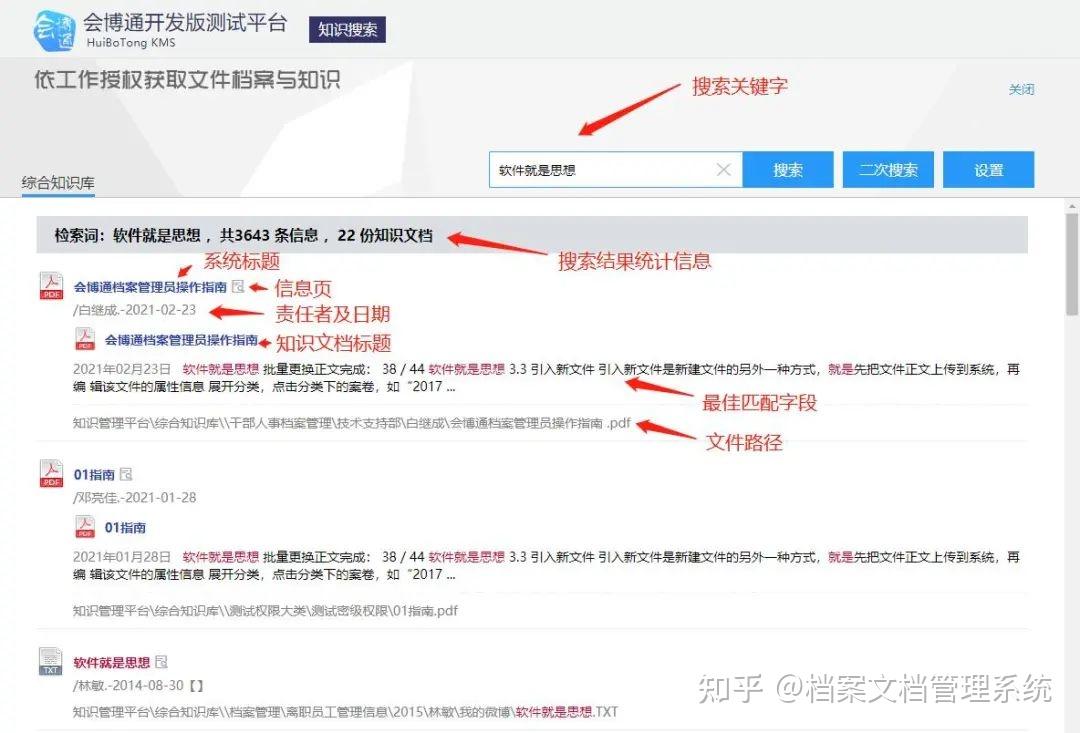Image resolution: width=1080 pixels, height=733 pixels.
Task: Click small PDF icon of 会博通档案管理员操作指南 document
Action: coord(85,339)
